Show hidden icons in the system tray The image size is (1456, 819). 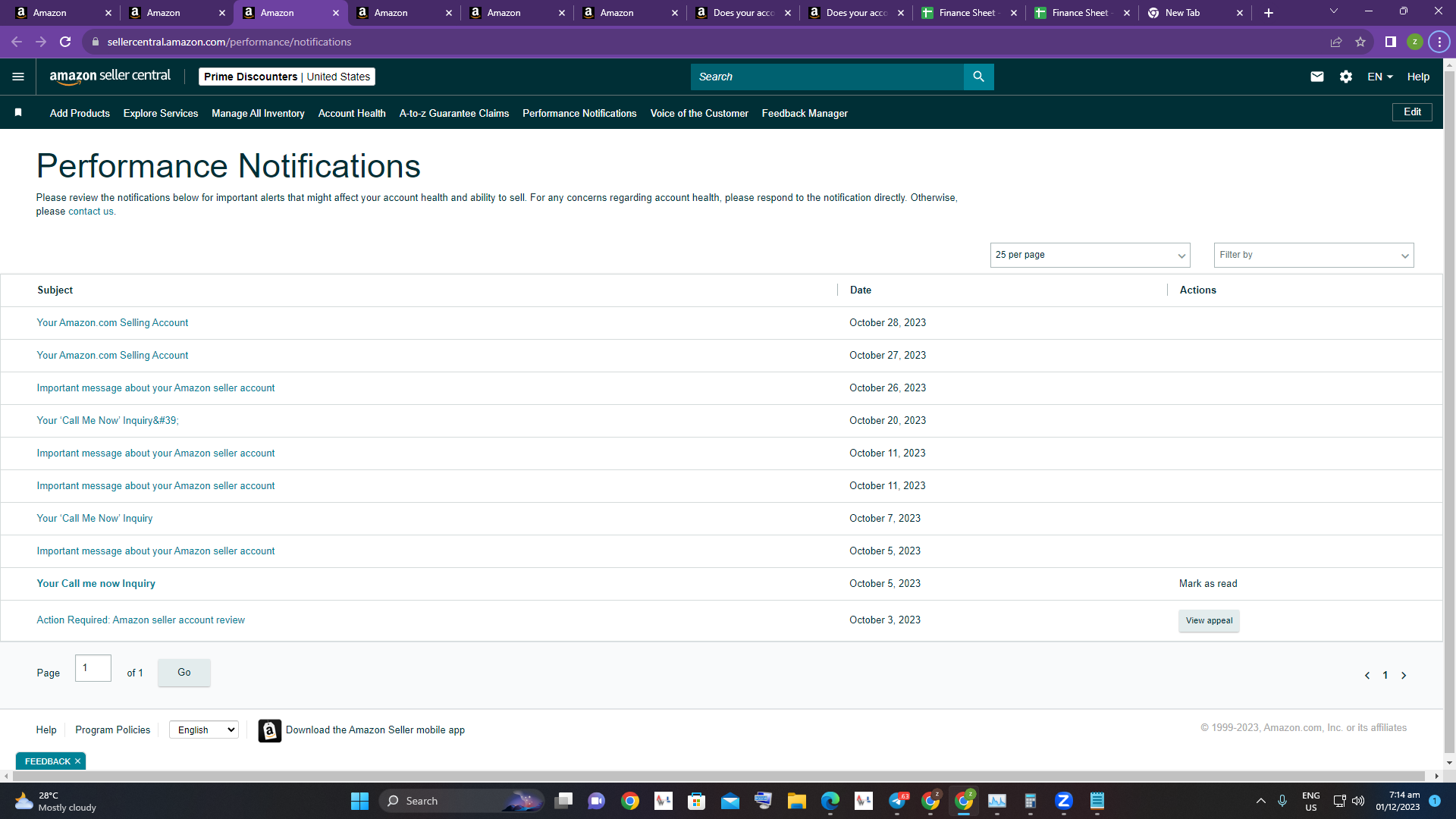[1260, 801]
